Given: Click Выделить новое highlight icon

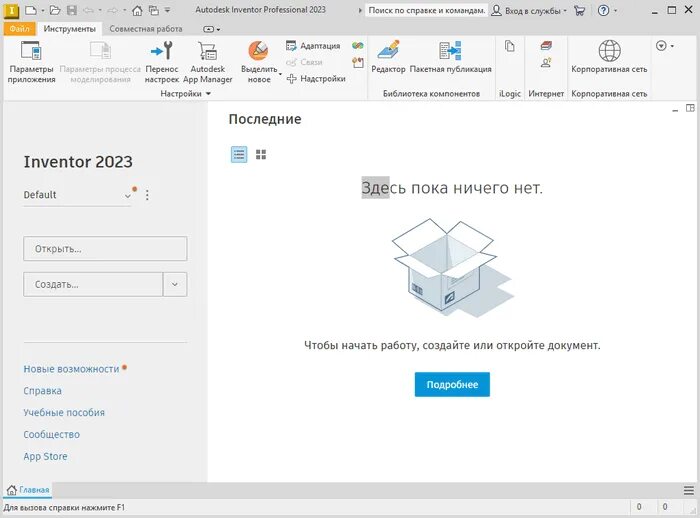Looking at the screenshot, I should tap(258, 50).
